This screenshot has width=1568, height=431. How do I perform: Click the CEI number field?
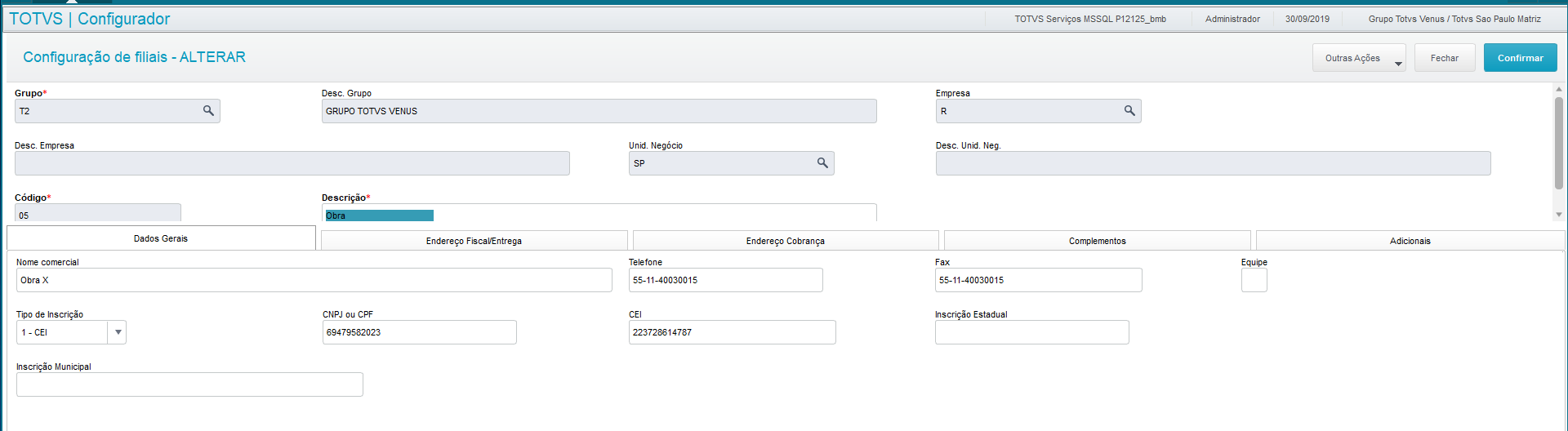732,332
